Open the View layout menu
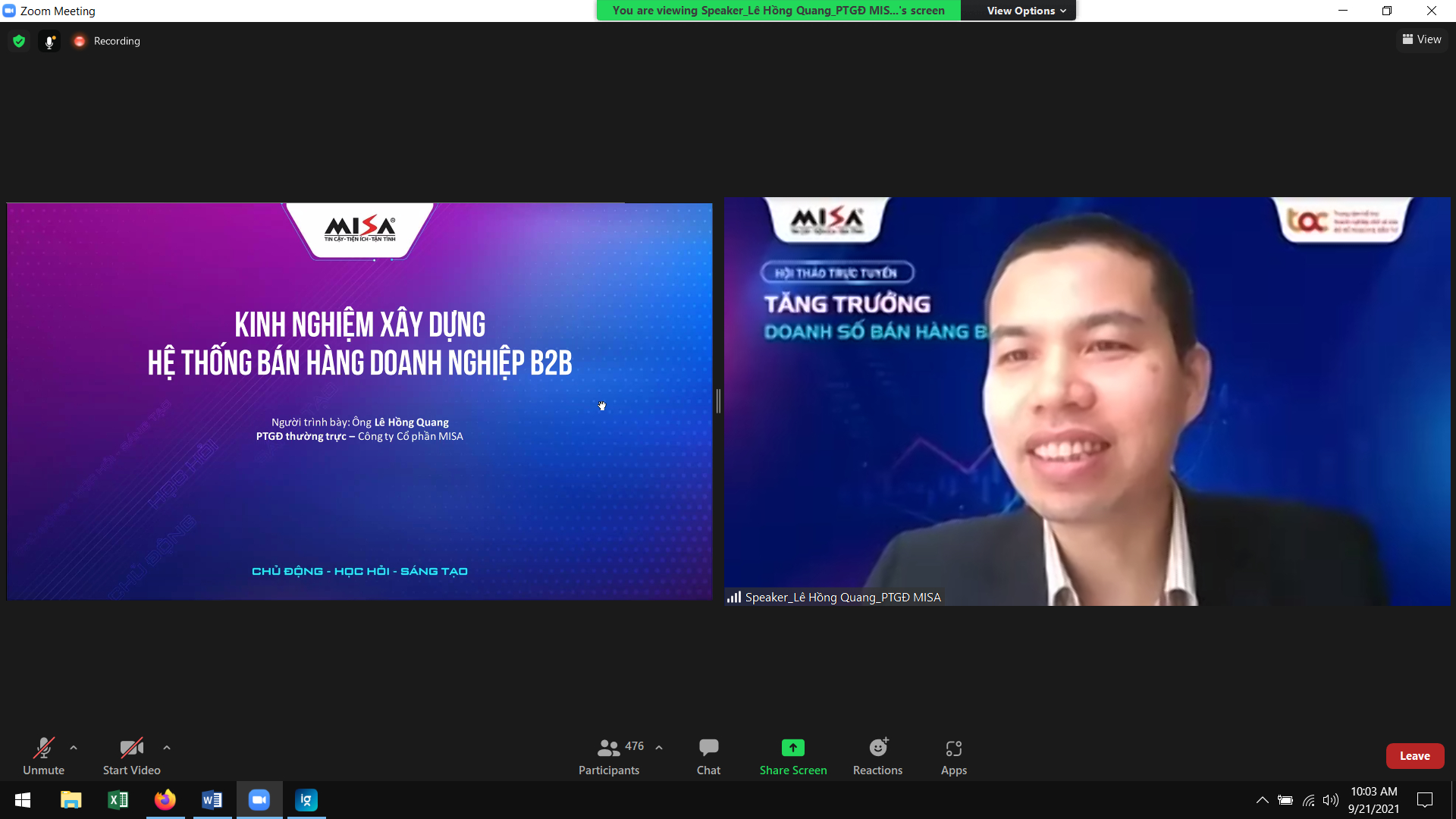 (x=1422, y=39)
